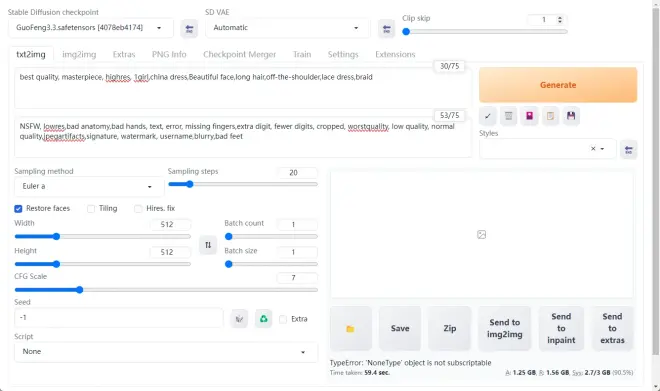Refresh the SD VAE list
The image size is (660, 391).
[386, 29]
